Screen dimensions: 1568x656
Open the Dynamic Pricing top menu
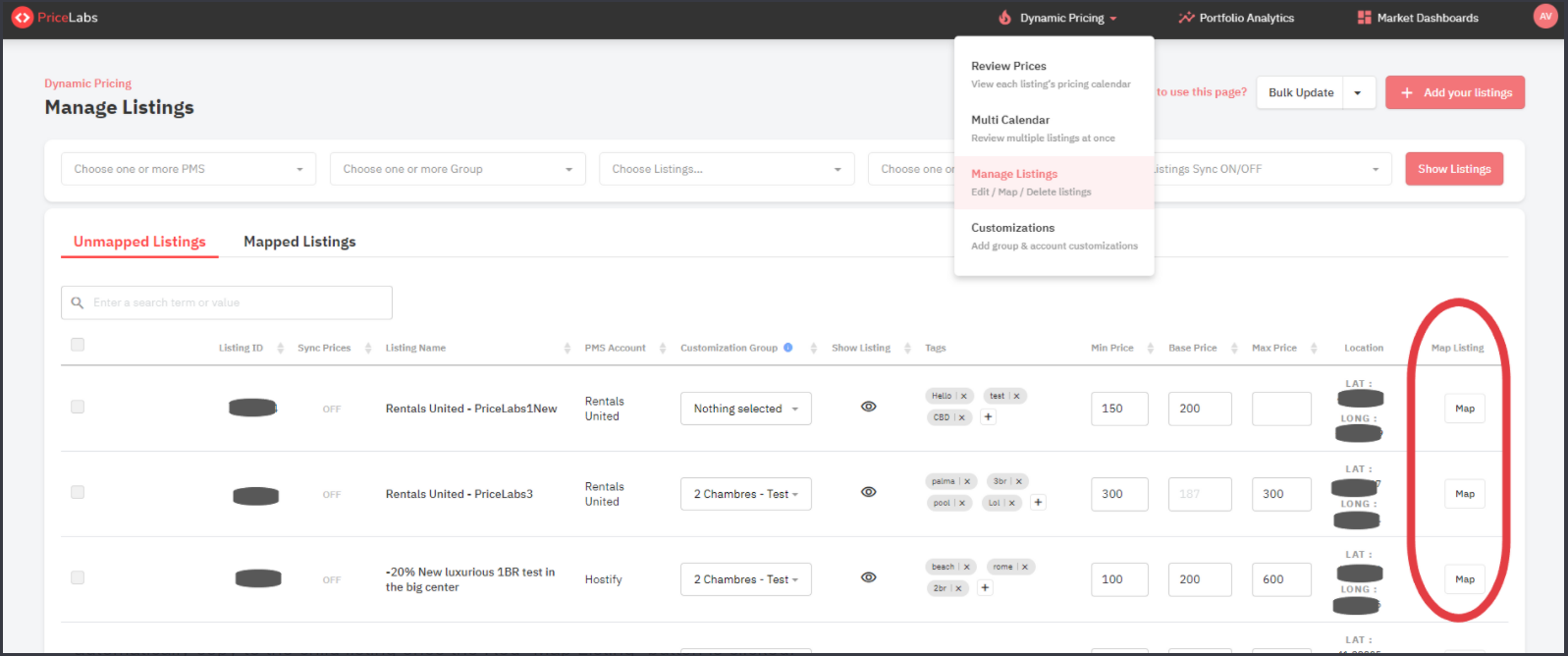1058,18
